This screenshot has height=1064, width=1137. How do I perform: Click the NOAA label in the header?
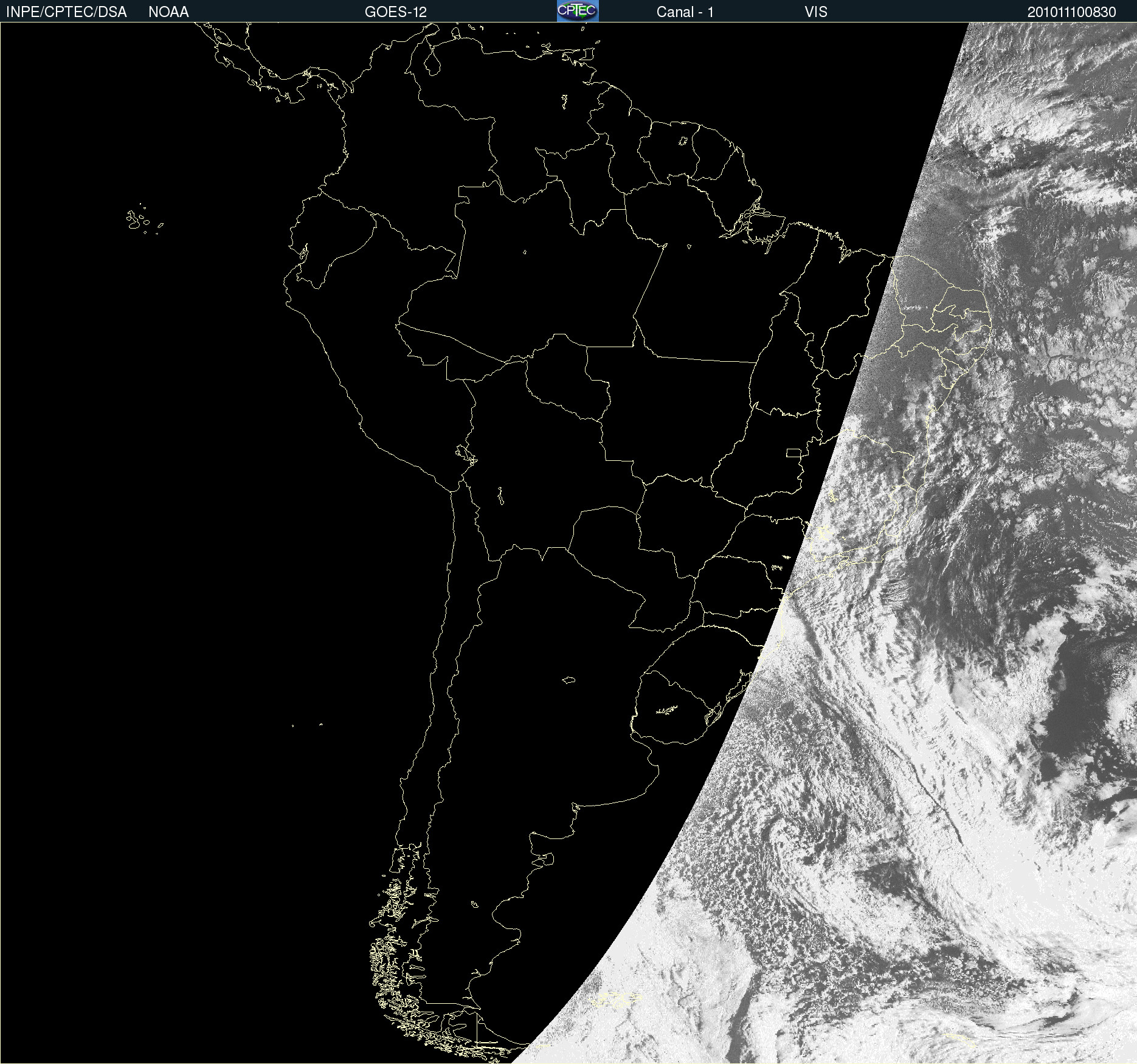click(168, 12)
